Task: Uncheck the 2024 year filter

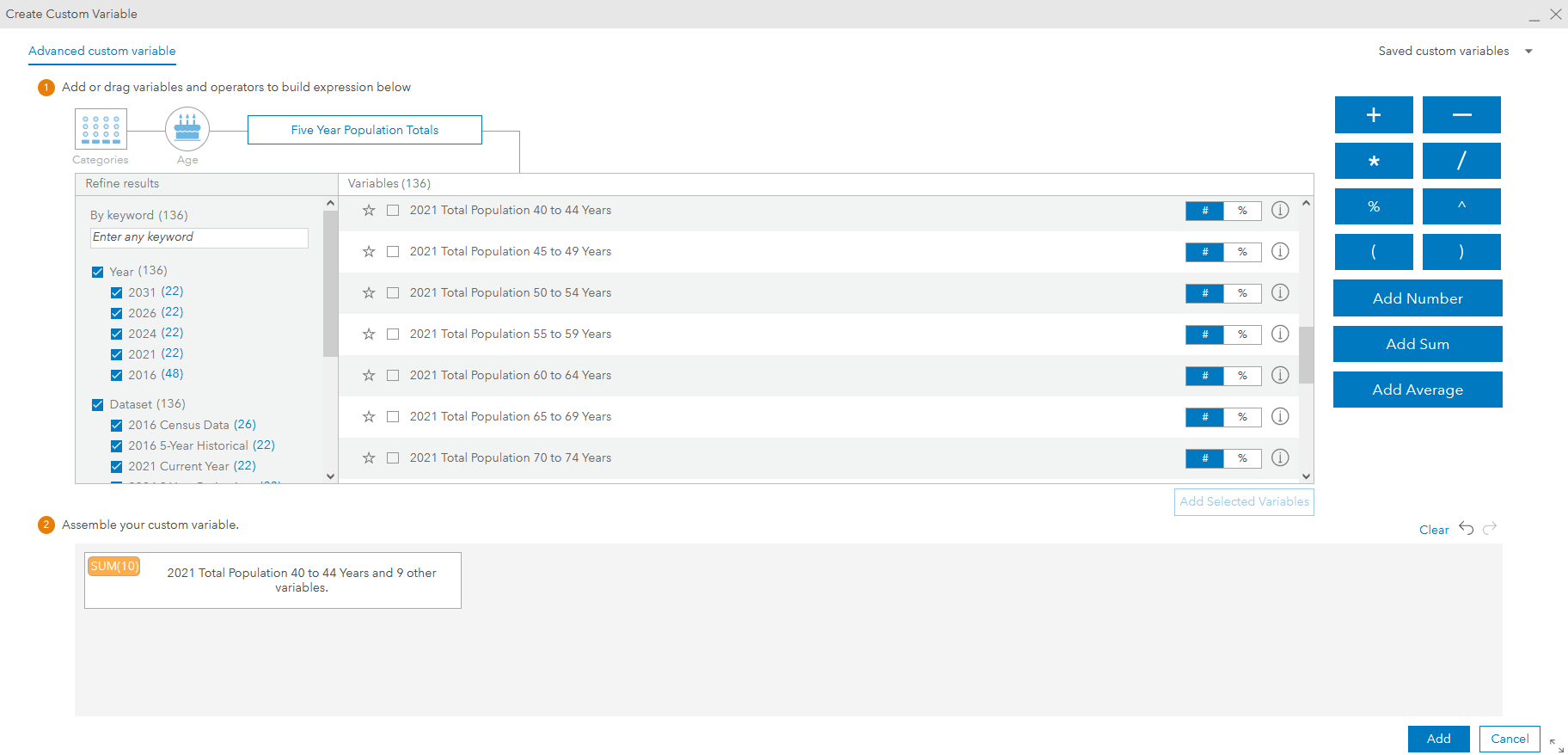Action: 116,334
